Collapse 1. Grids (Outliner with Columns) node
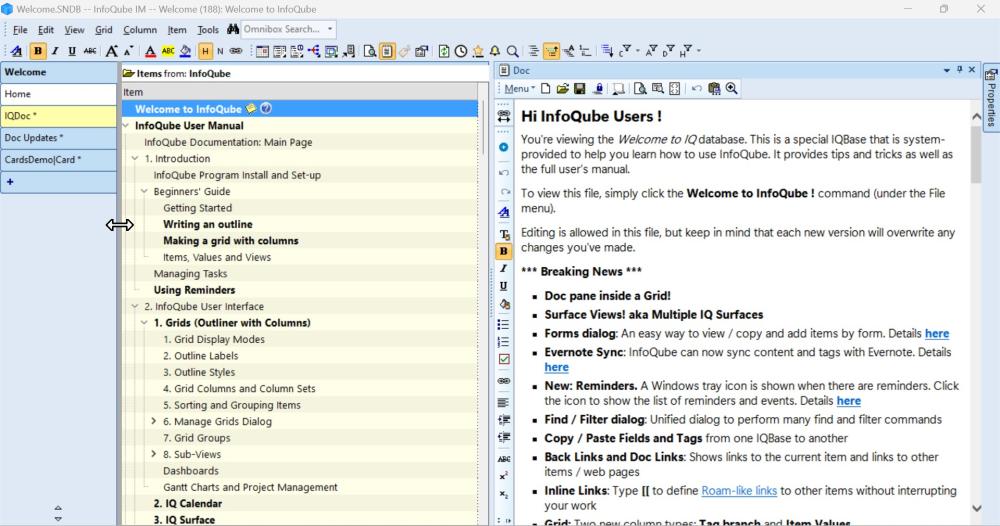Viewport: 1000px width, 526px height. tap(144, 323)
